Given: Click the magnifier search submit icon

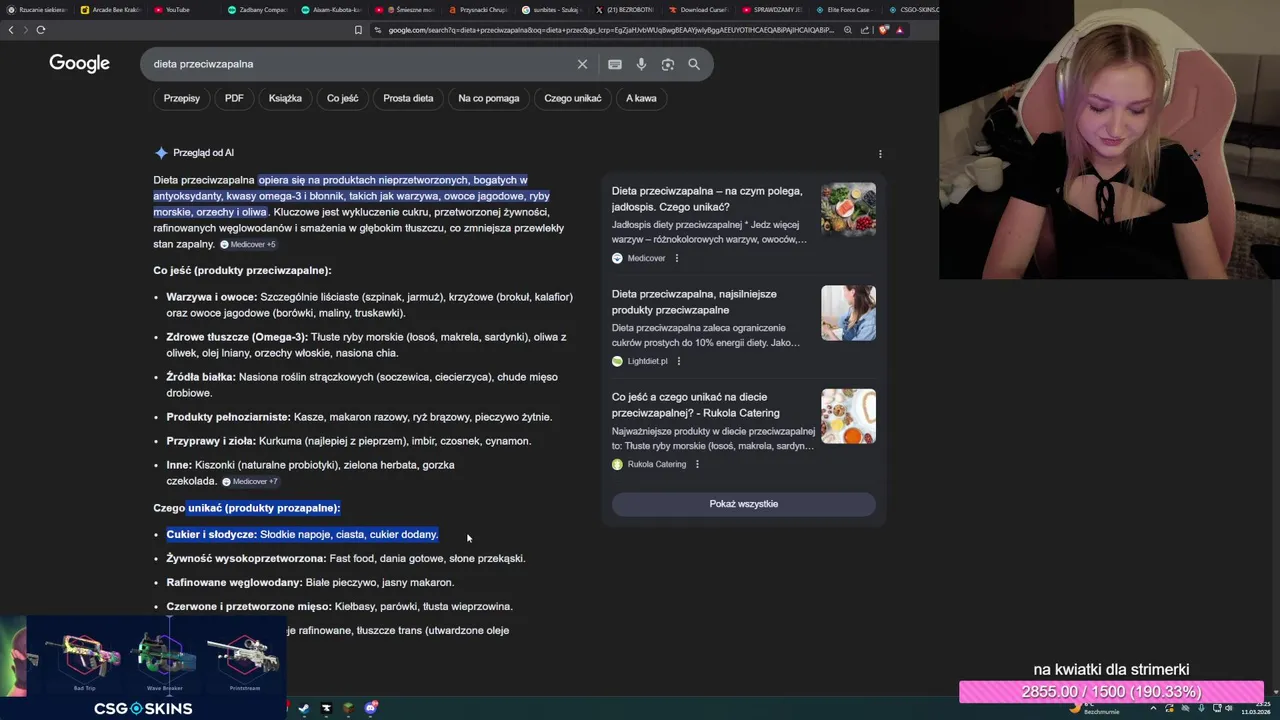Looking at the screenshot, I should click(694, 64).
